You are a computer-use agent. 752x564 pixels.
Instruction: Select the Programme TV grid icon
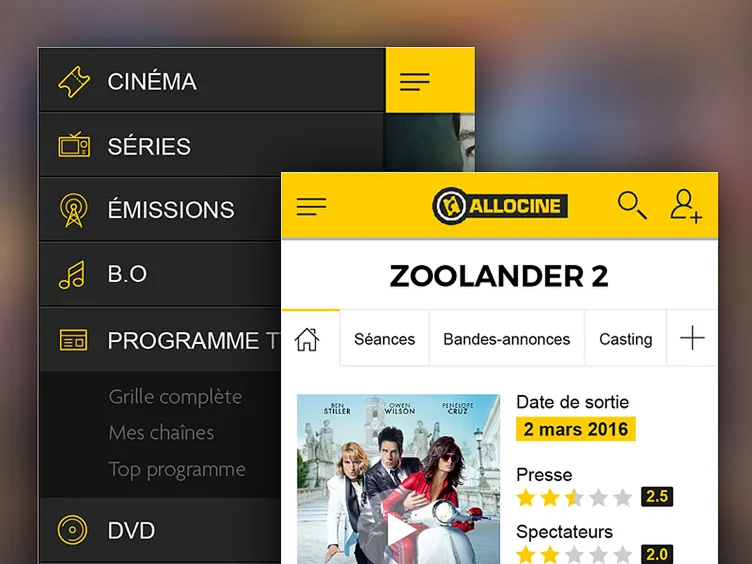pos(73,340)
